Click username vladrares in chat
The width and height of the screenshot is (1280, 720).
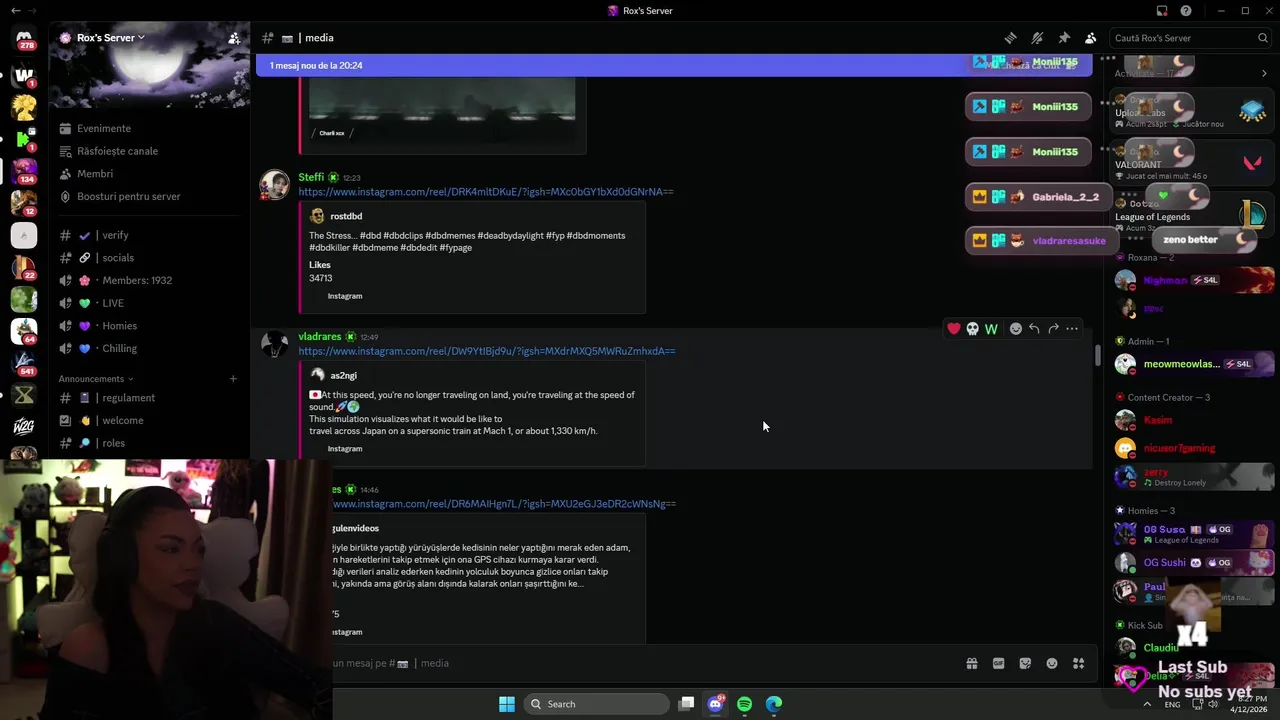(320, 337)
